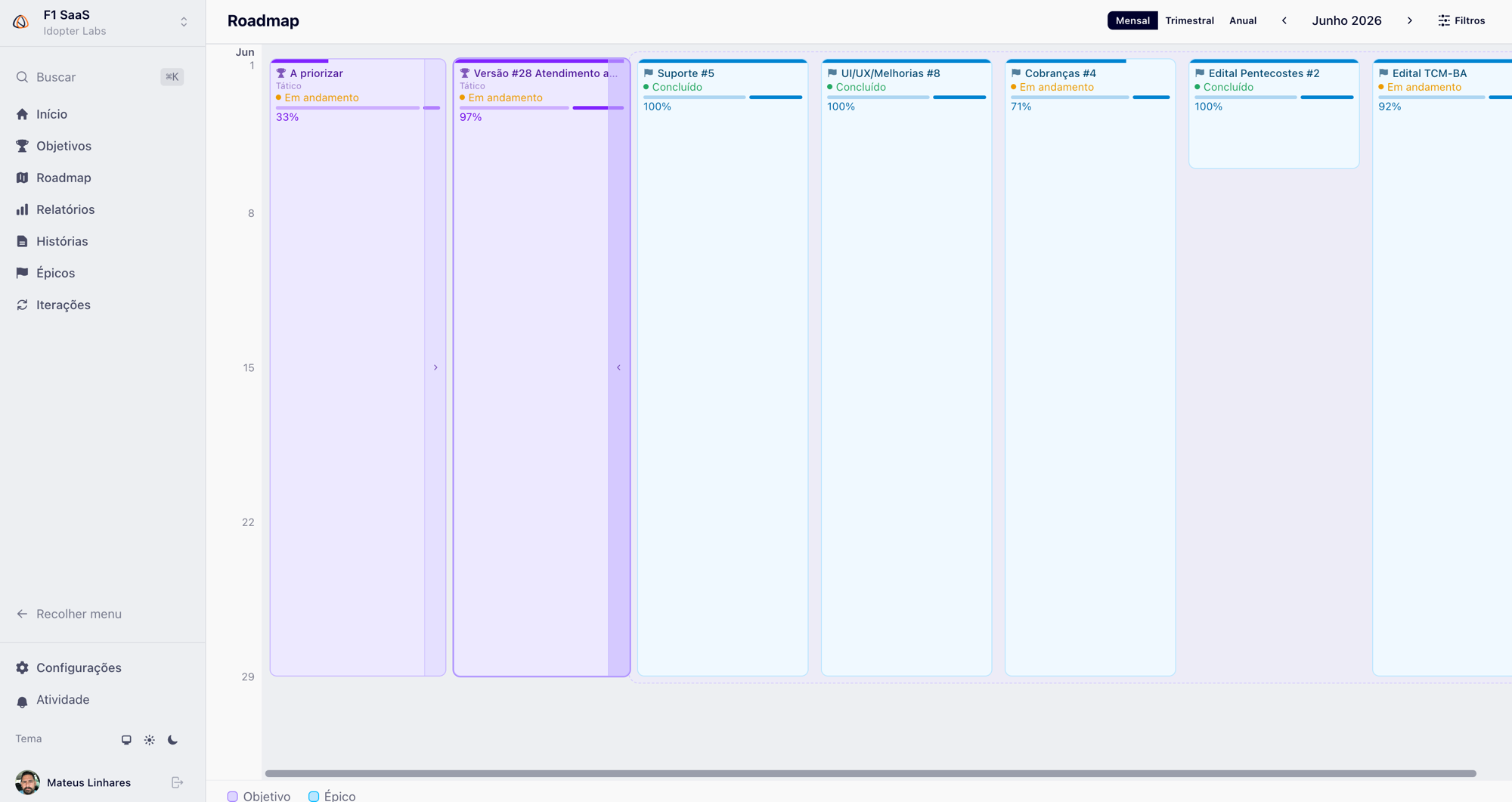Screen dimensions: 1512x802
Task: Click trophy icon on A priorizar card
Action: tap(281, 73)
